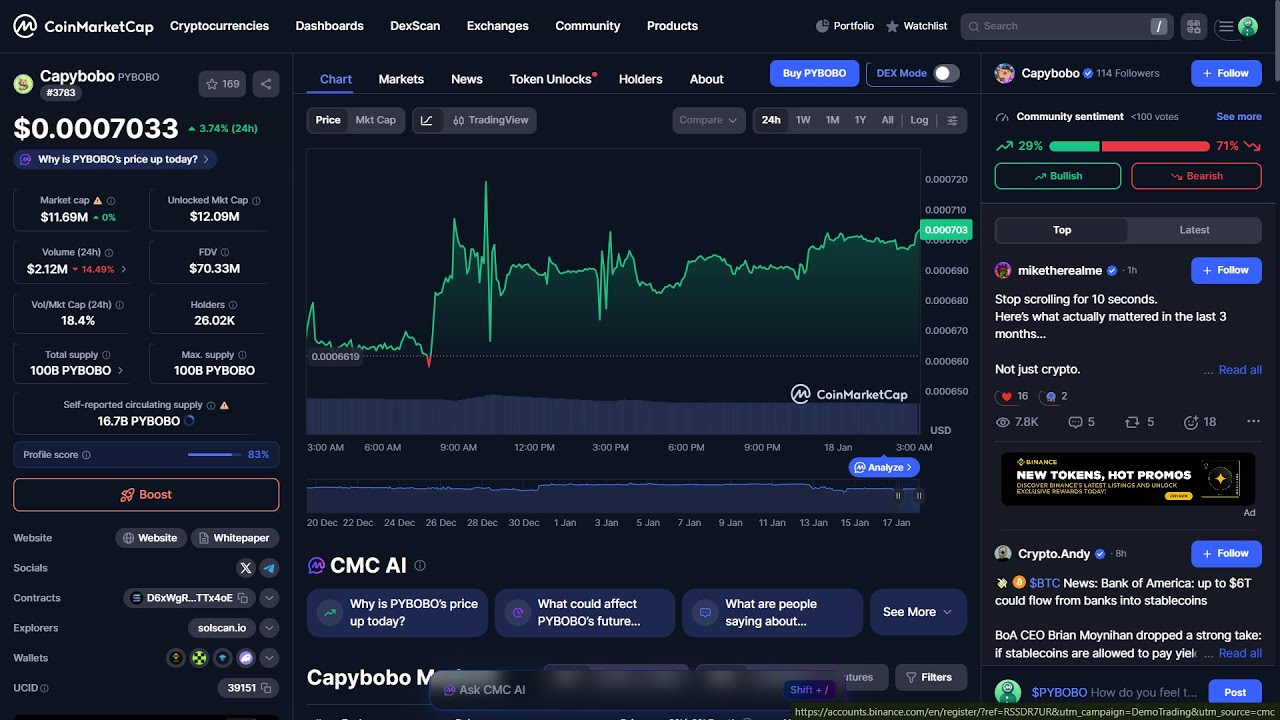1280x720 pixels.
Task: Click the CMC AI info icon
Action: (420, 565)
